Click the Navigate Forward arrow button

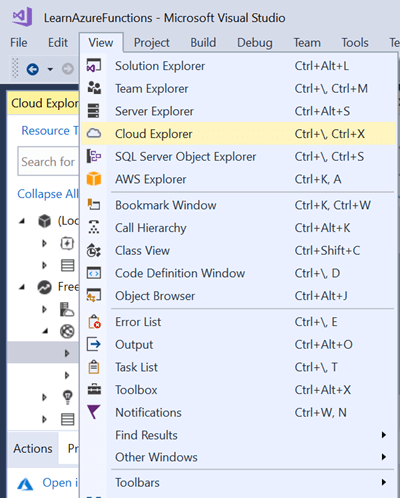[68, 69]
